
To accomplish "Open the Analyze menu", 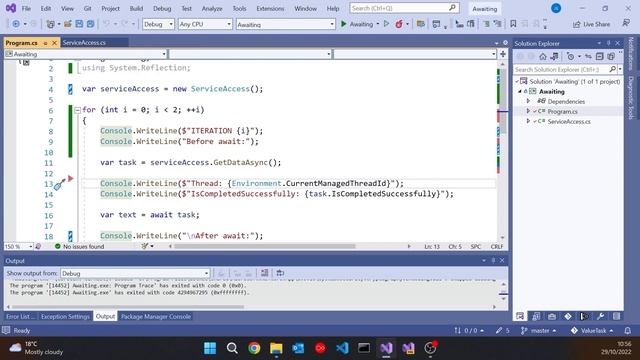I will [212, 8].
